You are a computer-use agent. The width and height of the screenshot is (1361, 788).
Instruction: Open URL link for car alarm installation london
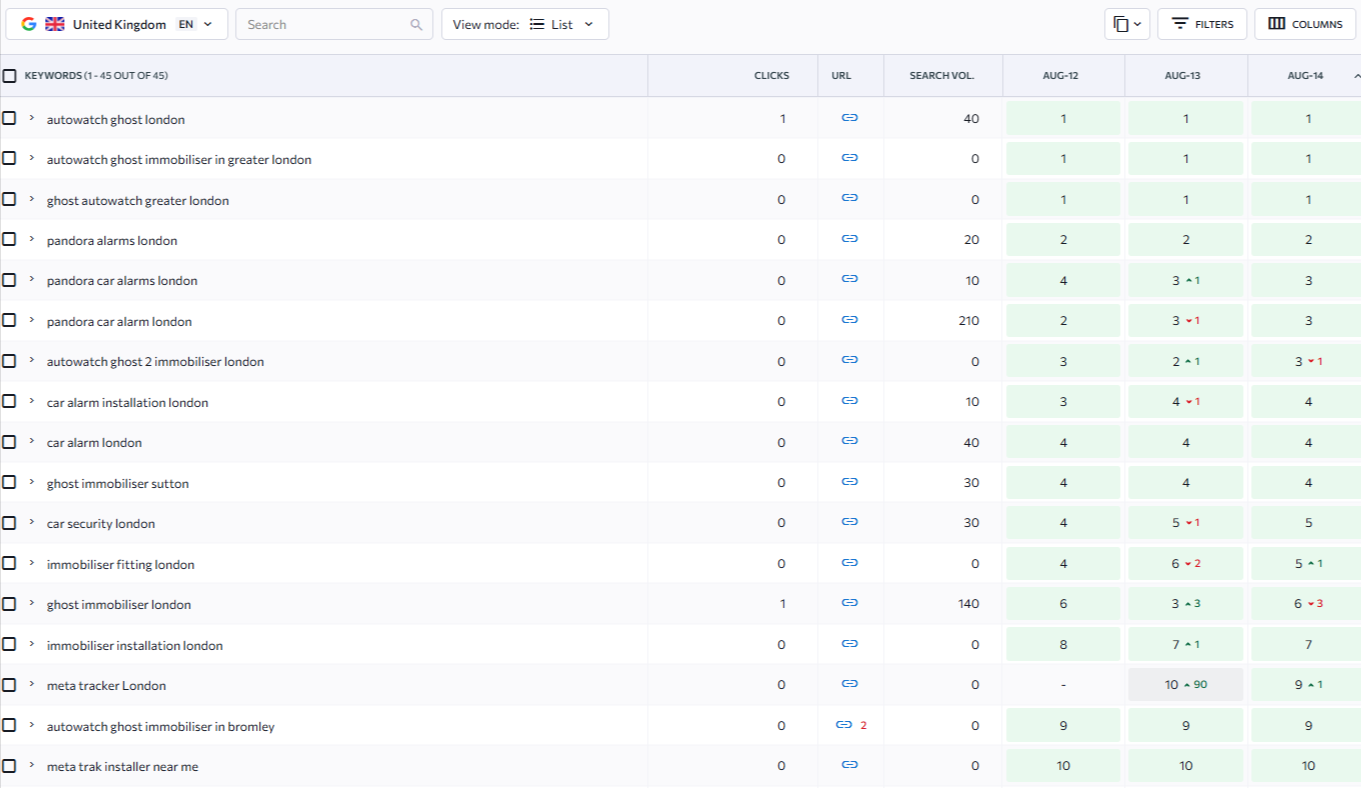click(x=849, y=401)
